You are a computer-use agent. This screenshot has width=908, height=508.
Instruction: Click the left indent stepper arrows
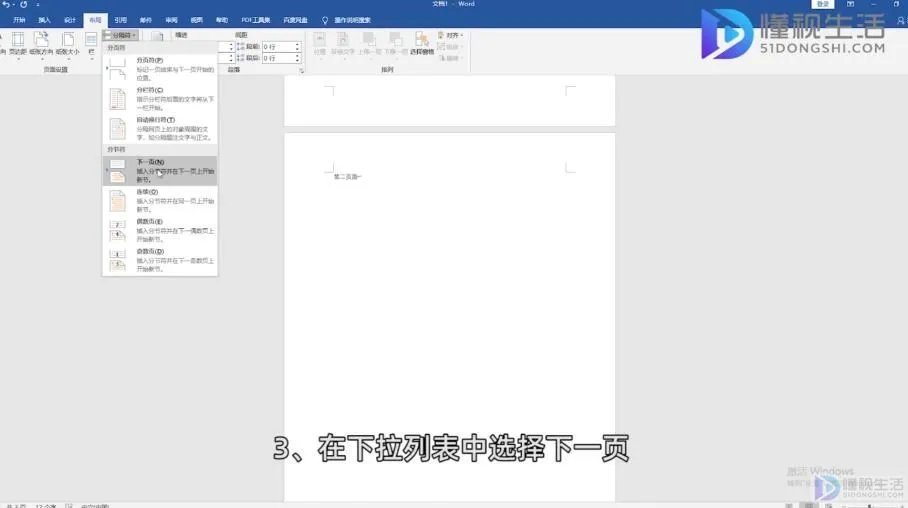coord(230,47)
